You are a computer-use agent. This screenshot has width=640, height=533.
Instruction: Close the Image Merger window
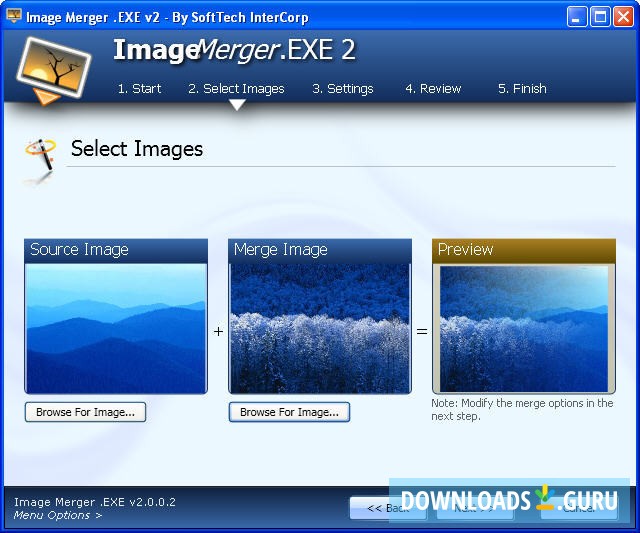coord(623,17)
